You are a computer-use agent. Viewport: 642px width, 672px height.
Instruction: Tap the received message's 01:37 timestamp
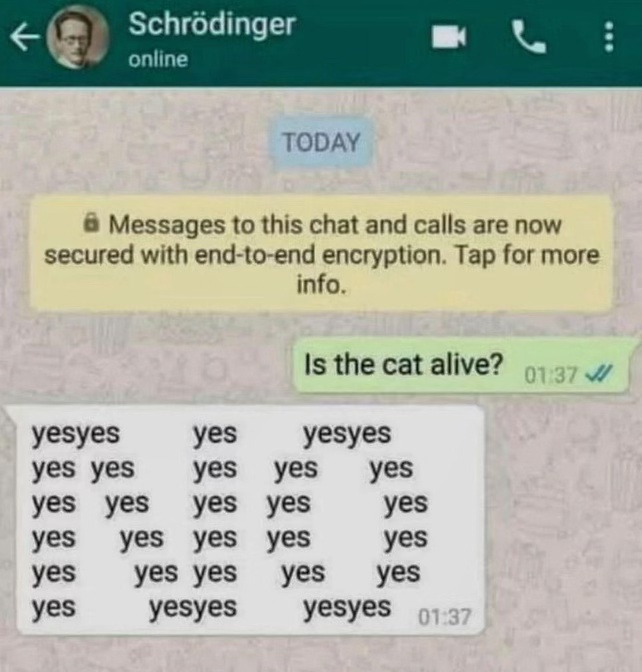click(444, 617)
